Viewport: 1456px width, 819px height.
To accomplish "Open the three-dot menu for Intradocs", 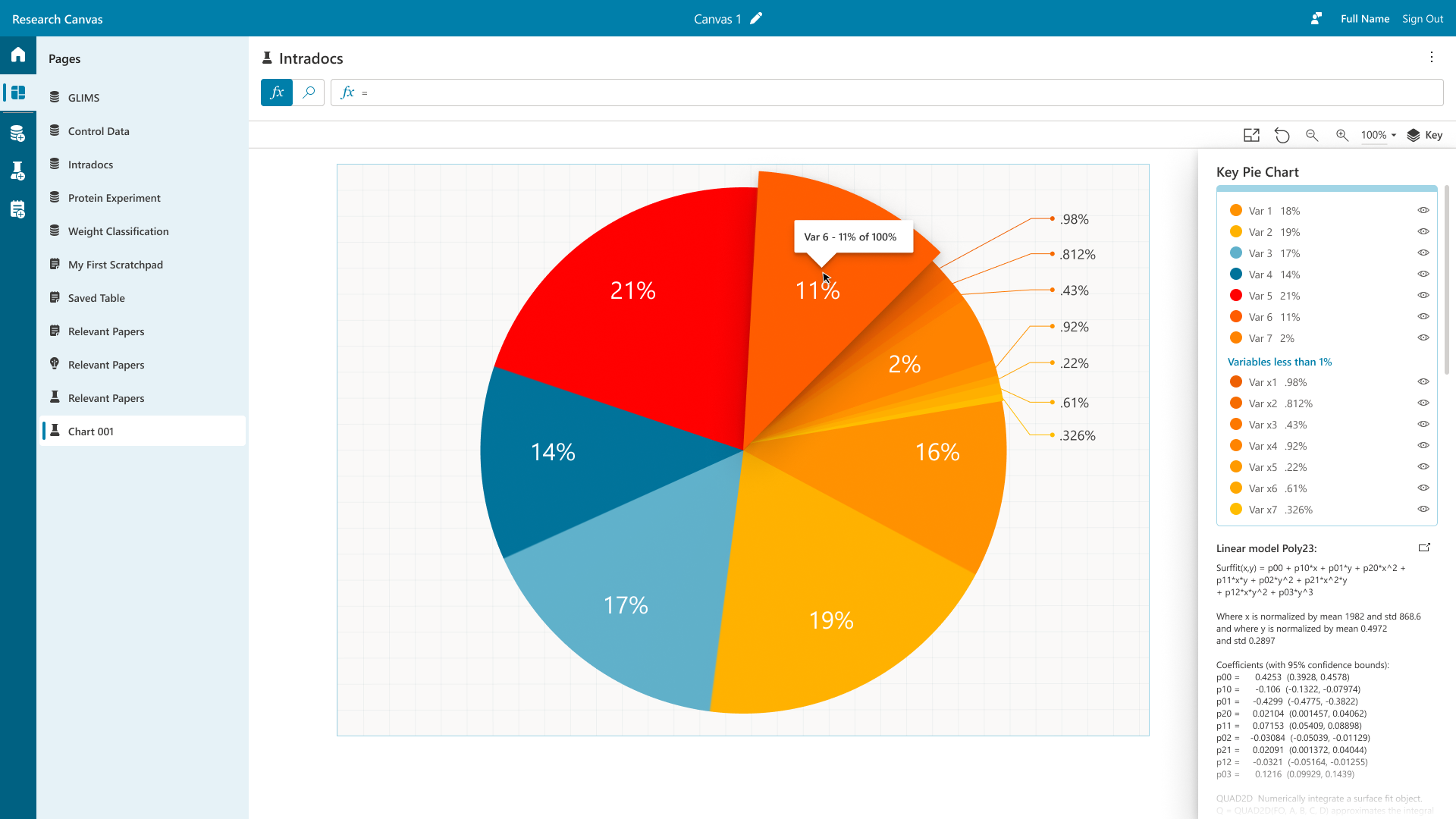I will click(x=1432, y=58).
